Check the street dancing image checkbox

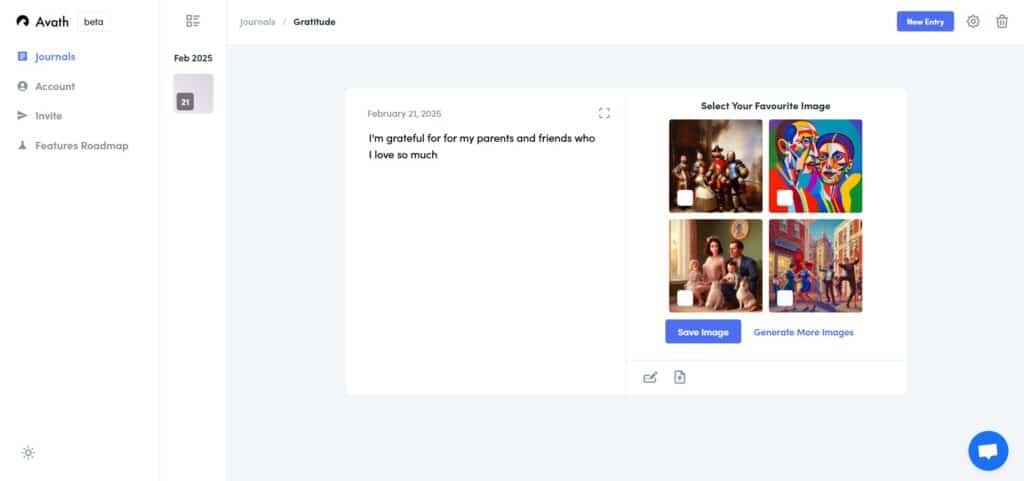[x=784, y=298]
